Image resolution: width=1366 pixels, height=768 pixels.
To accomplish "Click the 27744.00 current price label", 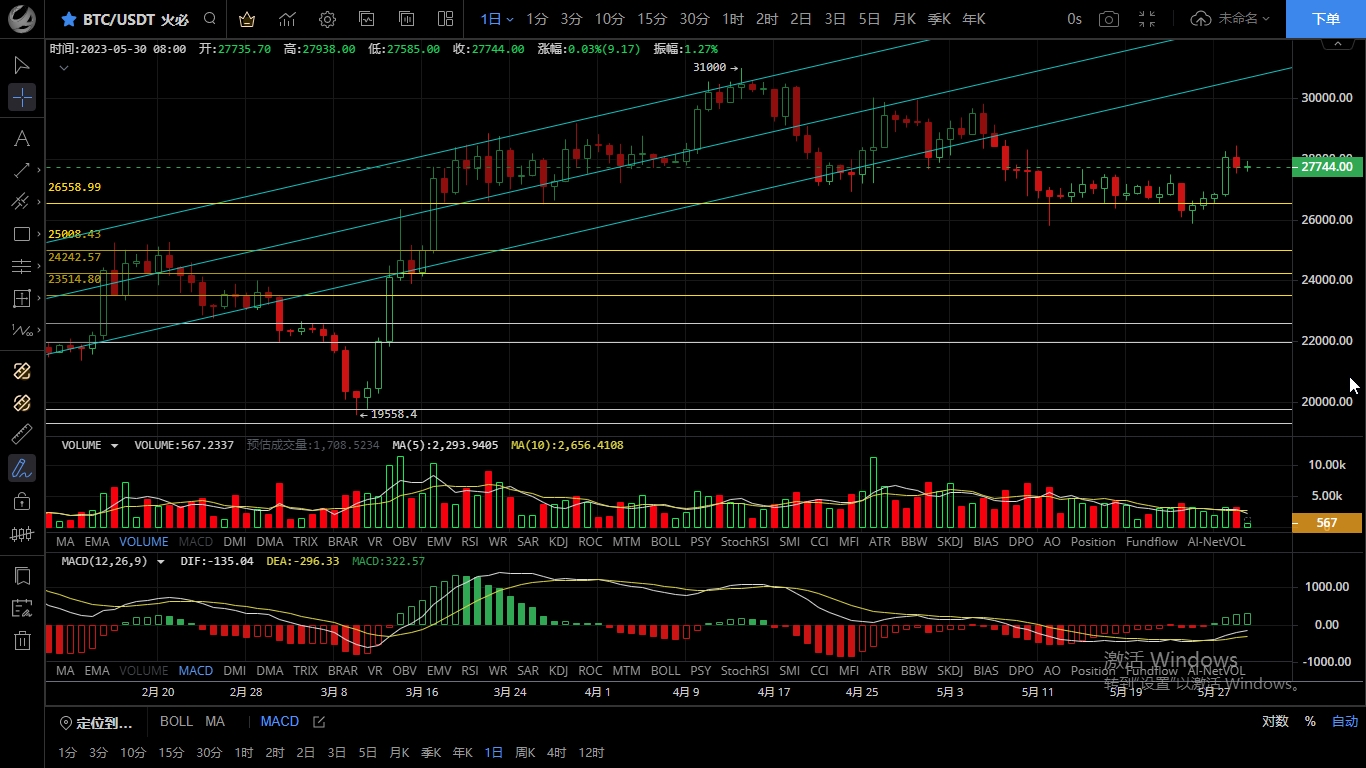I will click(x=1327, y=167).
